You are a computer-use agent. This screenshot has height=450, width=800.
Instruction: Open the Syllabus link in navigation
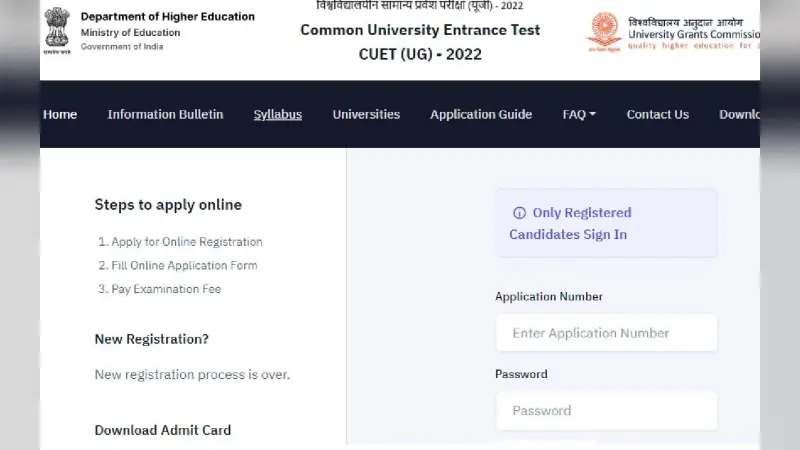(278, 114)
